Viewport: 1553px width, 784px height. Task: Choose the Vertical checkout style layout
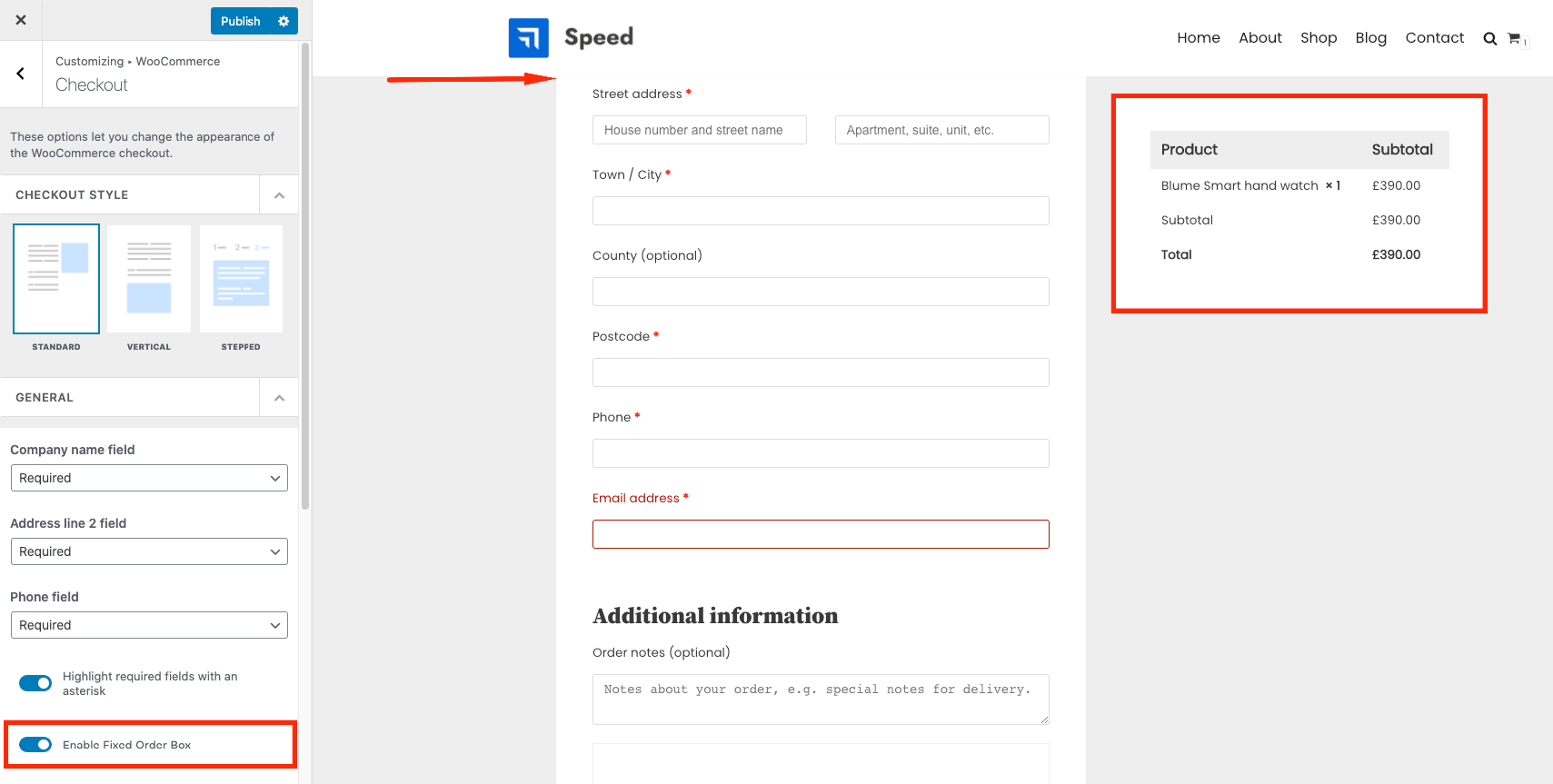click(x=149, y=279)
